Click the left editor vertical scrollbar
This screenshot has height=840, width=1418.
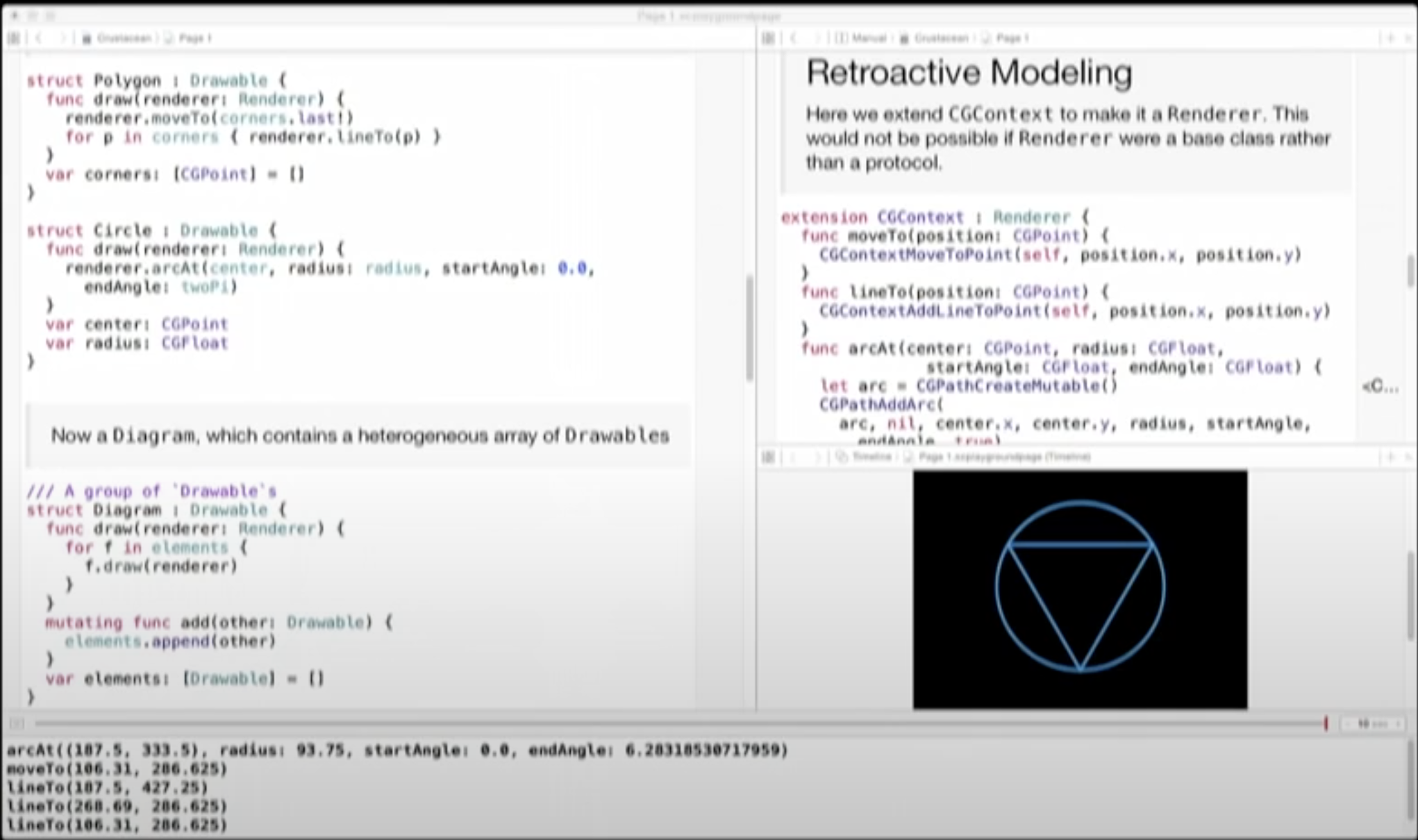click(x=749, y=328)
